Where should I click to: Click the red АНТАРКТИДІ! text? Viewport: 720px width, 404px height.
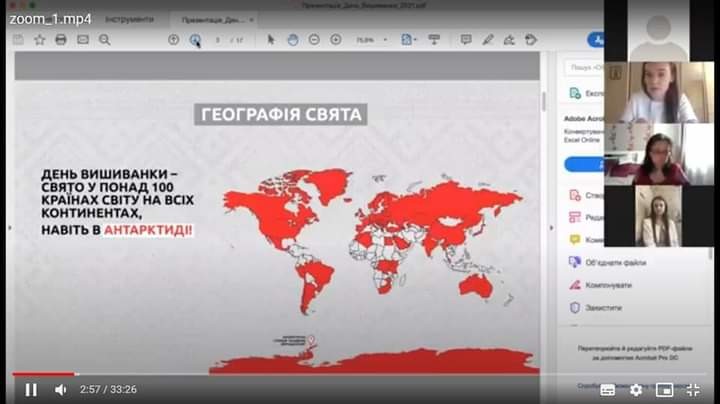[x=148, y=230]
